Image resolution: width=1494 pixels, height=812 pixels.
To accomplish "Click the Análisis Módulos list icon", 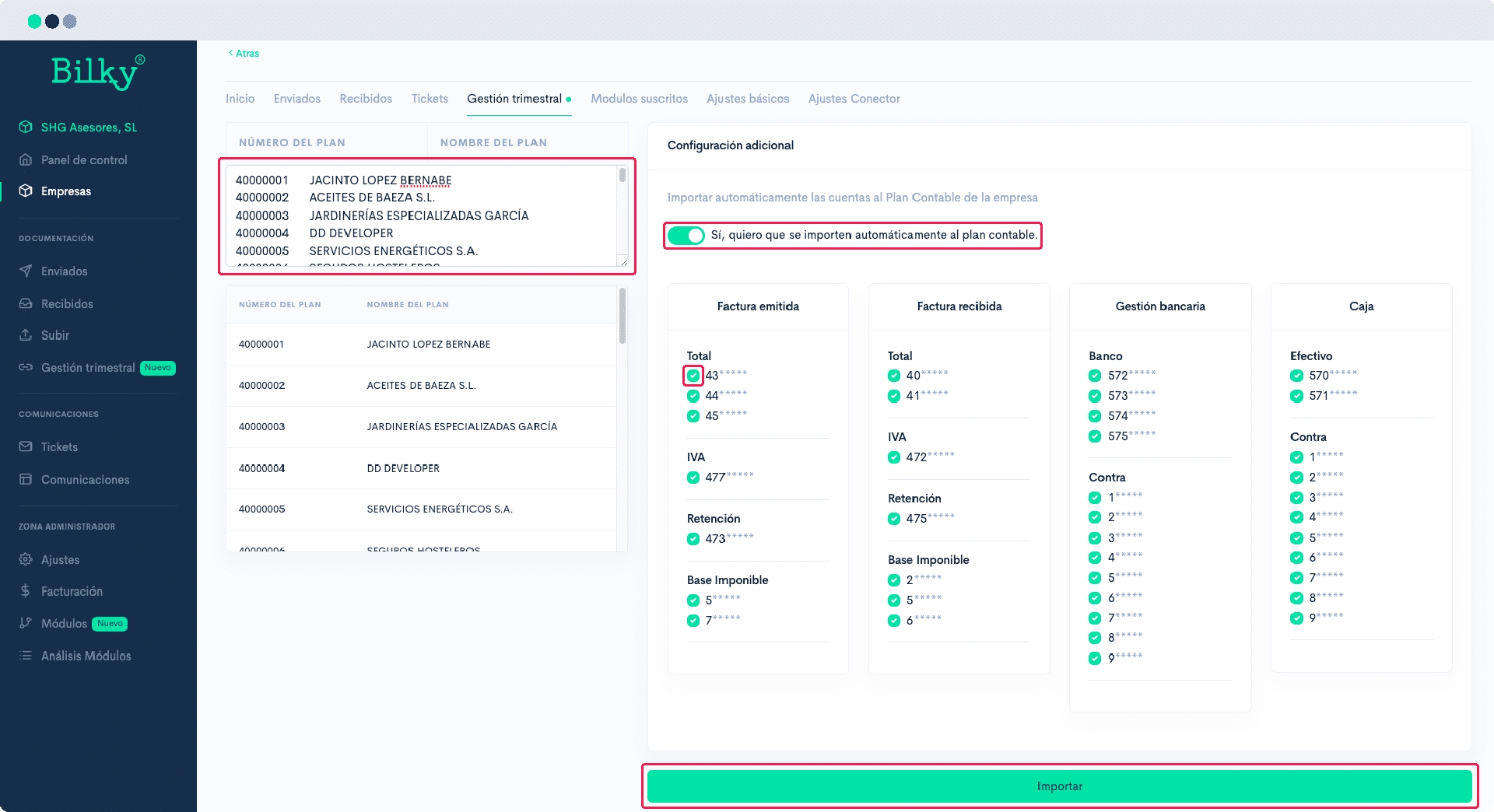I will [26, 656].
